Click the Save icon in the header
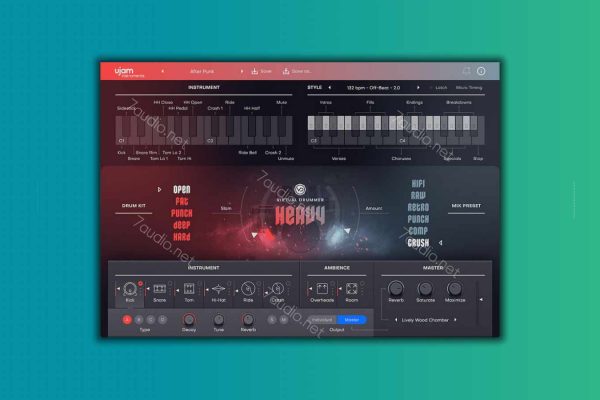The image size is (600, 400). point(254,71)
